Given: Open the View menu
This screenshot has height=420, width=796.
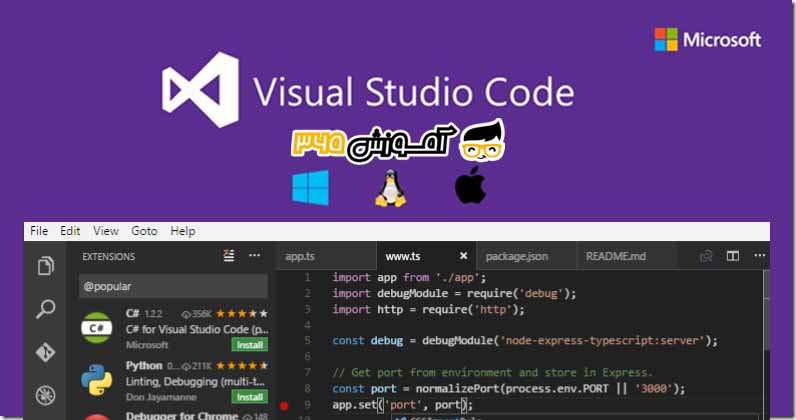Looking at the screenshot, I should coord(106,231).
